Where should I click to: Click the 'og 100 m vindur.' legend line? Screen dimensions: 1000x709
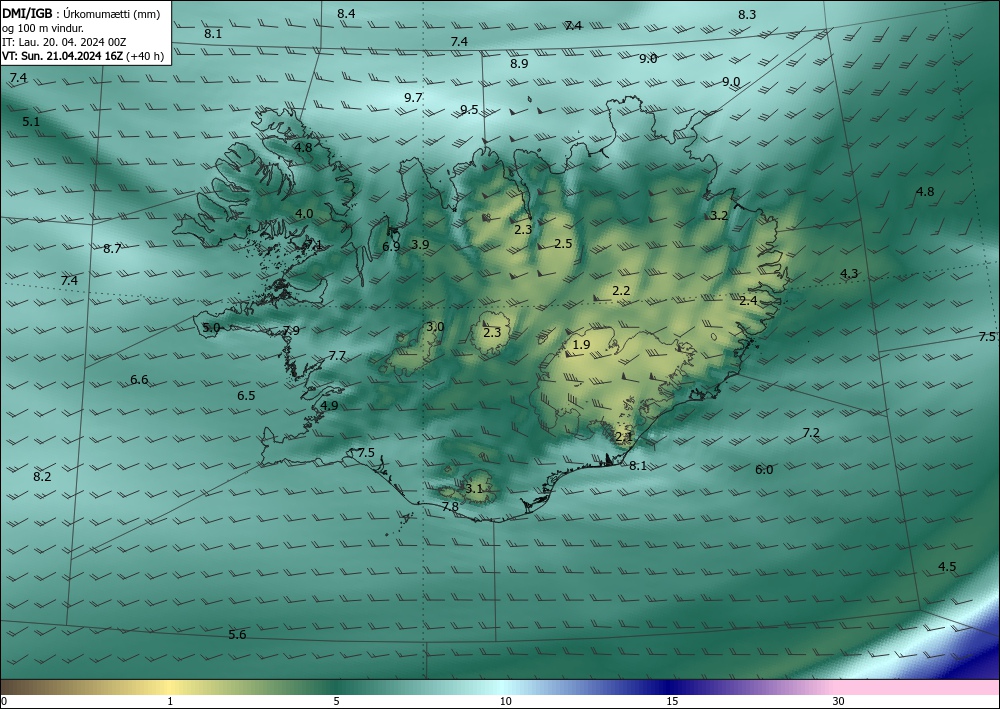(43, 28)
